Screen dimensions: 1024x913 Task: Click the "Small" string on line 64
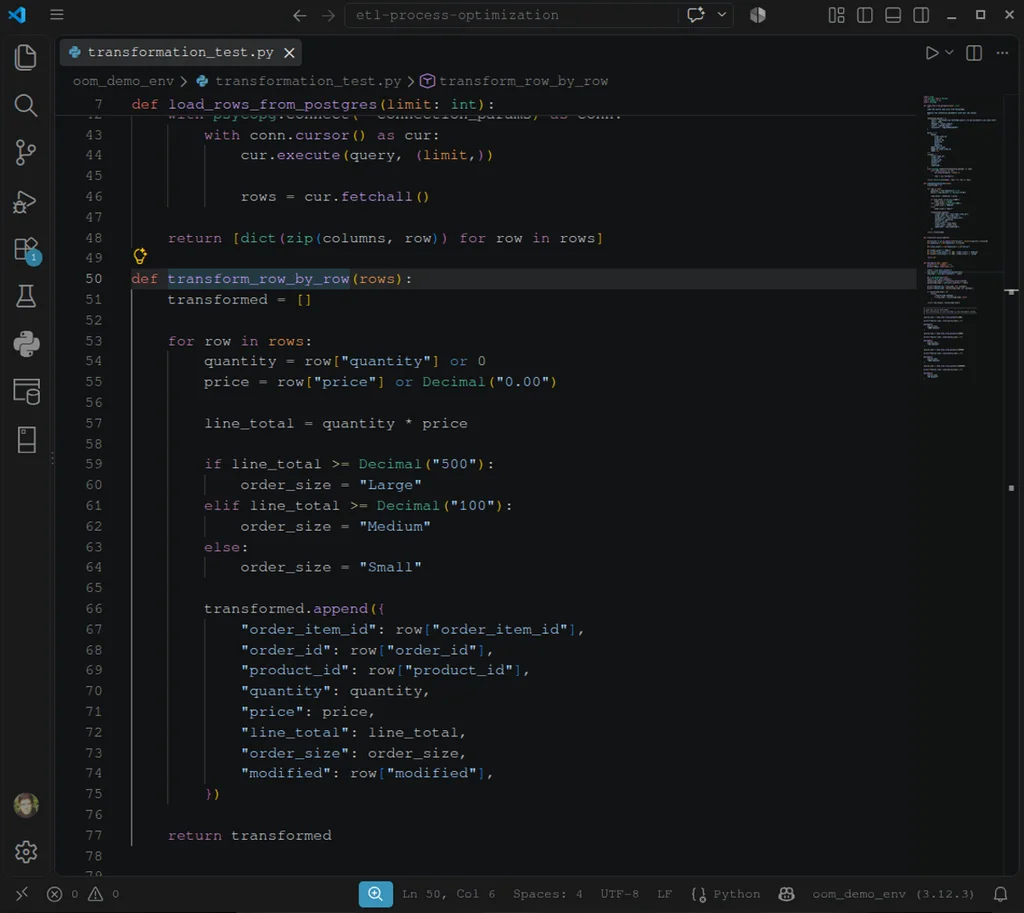pos(391,567)
